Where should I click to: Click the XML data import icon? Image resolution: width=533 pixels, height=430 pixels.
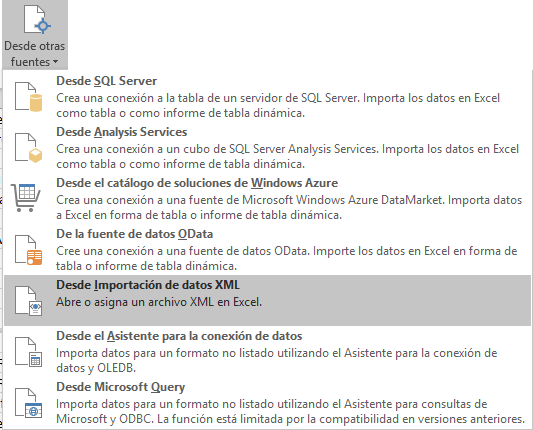point(28,301)
